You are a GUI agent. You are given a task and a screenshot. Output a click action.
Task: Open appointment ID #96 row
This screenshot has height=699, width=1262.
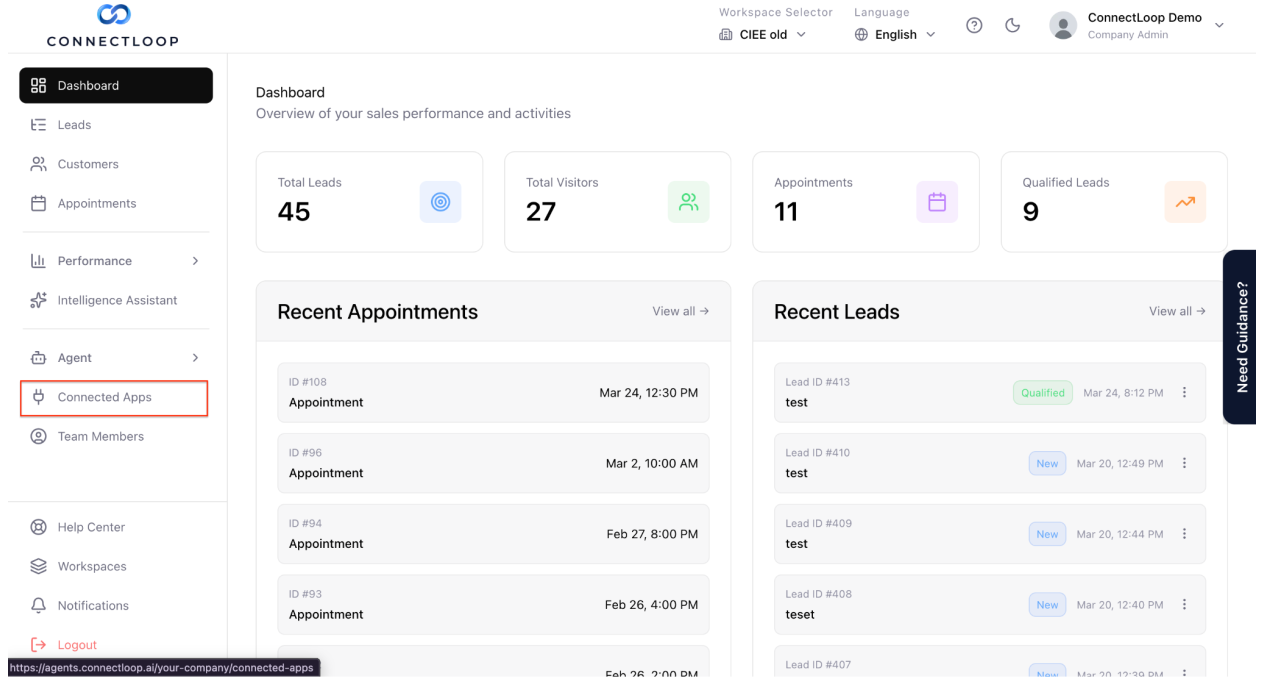coord(493,463)
